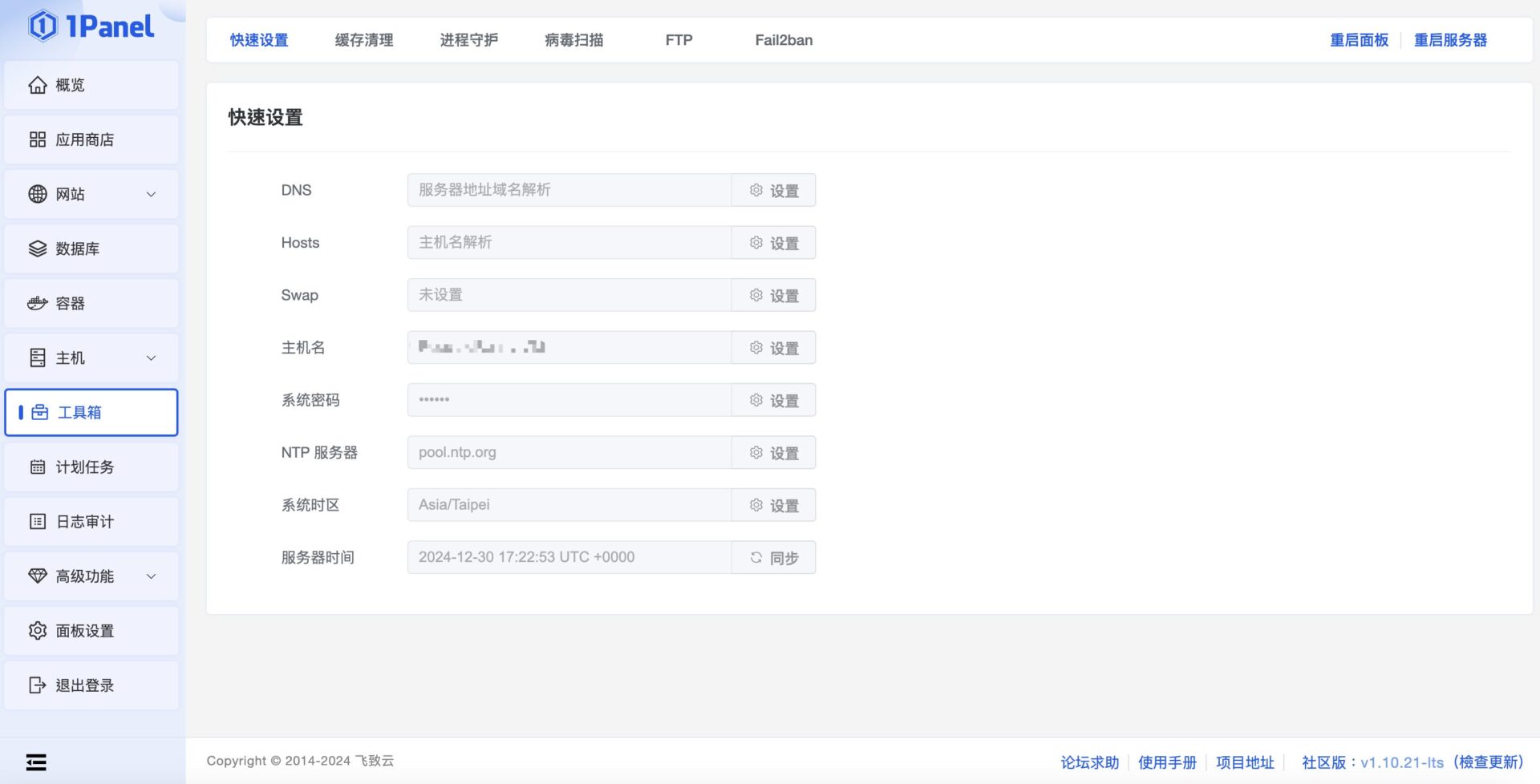1540x784 pixels.
Task: Click 社区版 text in footer
Action: 1323,762
